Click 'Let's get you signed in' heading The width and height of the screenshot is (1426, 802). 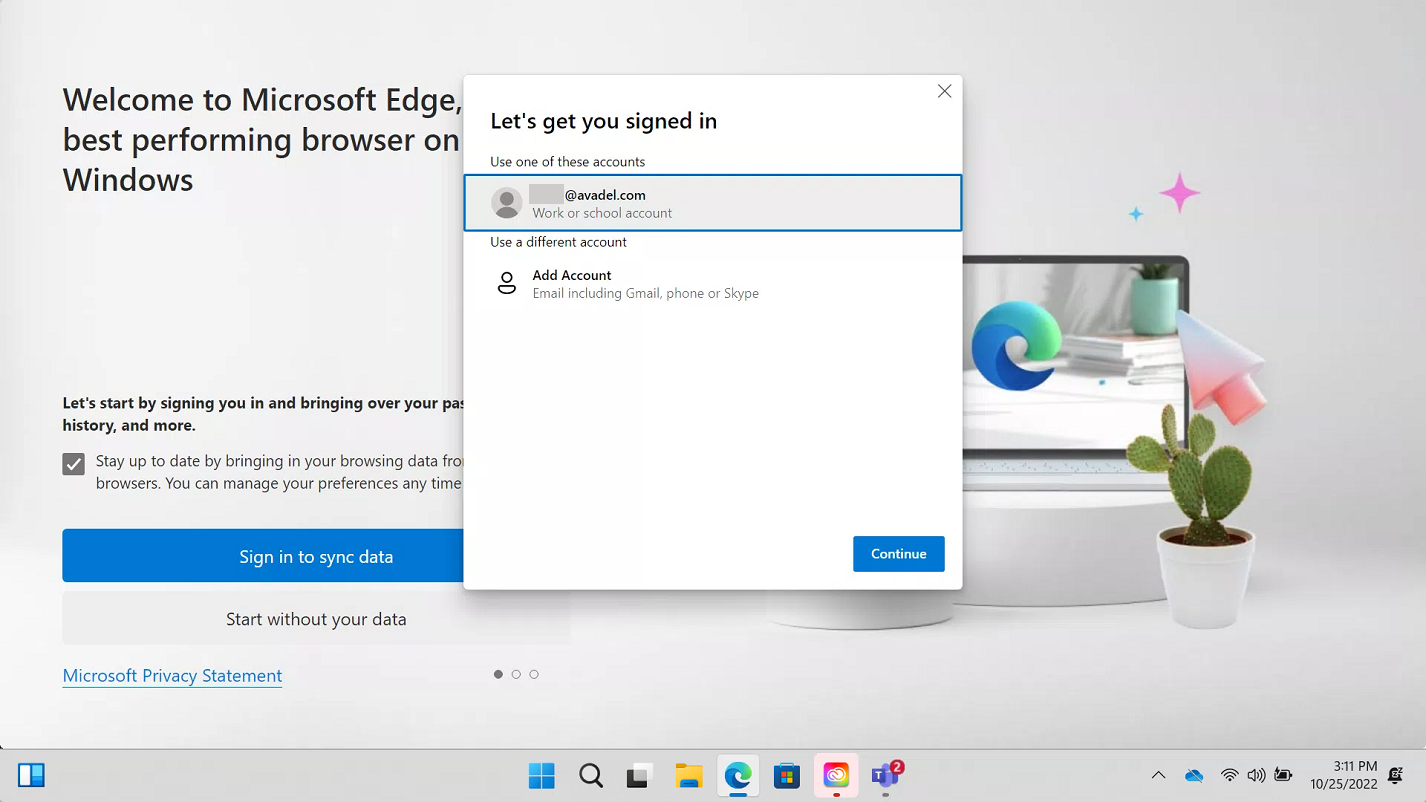coord(603,121)
